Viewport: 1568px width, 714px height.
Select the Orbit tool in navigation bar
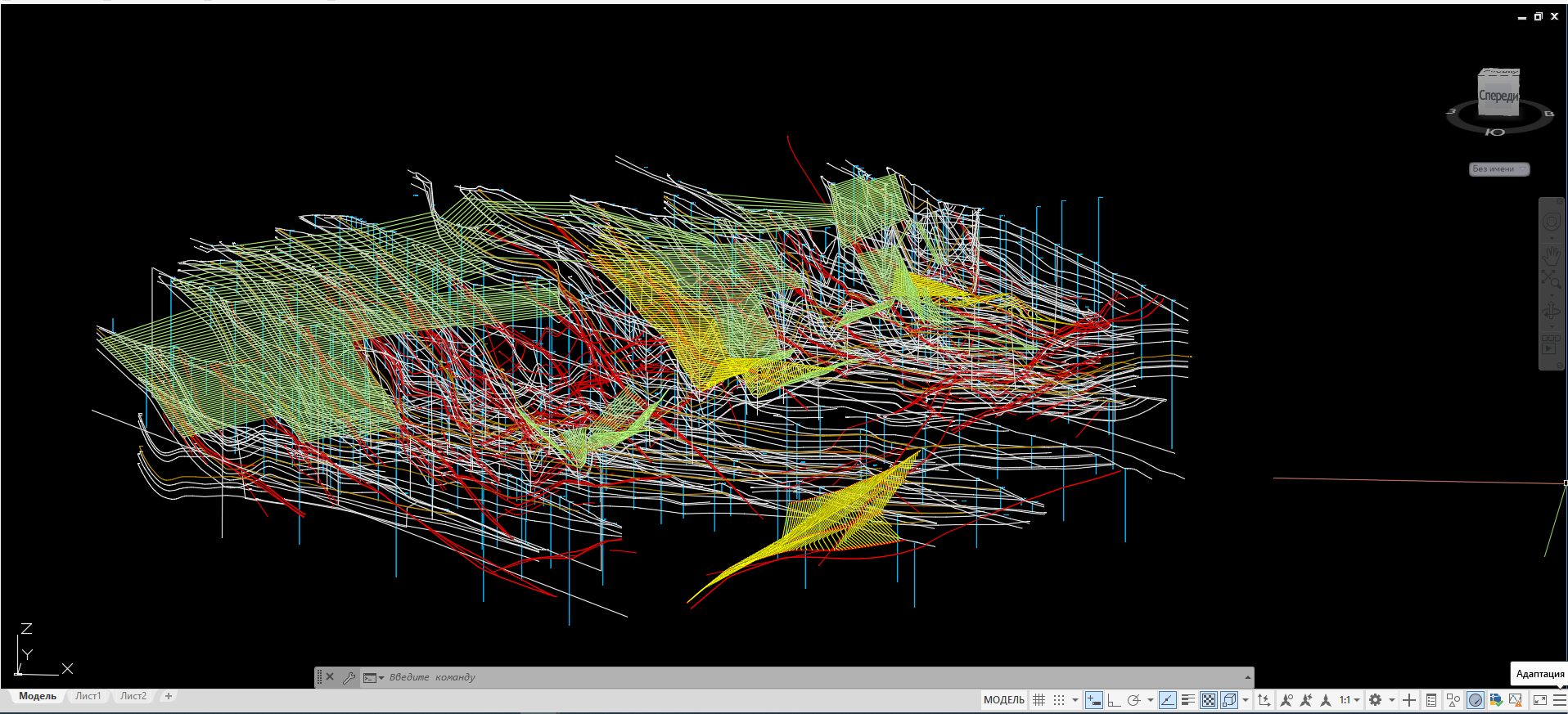pos(1552,312)
